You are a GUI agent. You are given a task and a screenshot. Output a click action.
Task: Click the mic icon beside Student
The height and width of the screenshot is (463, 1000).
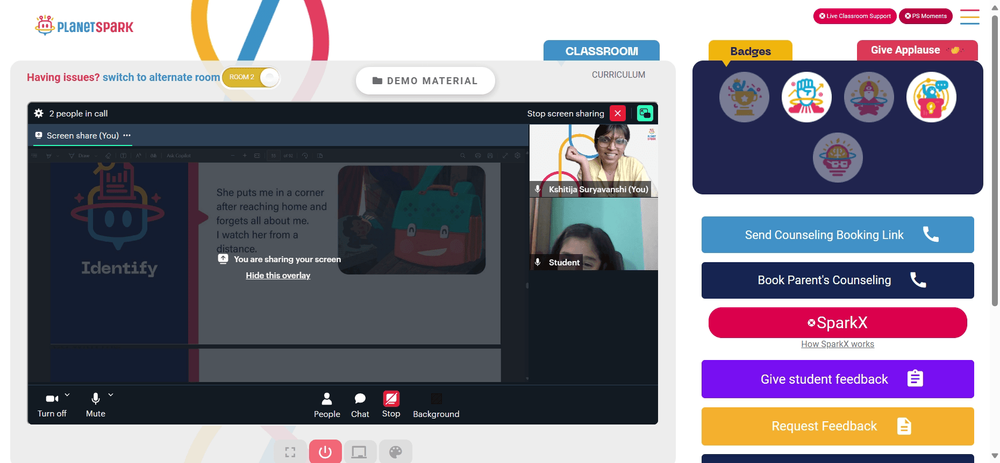click(538, 262)
